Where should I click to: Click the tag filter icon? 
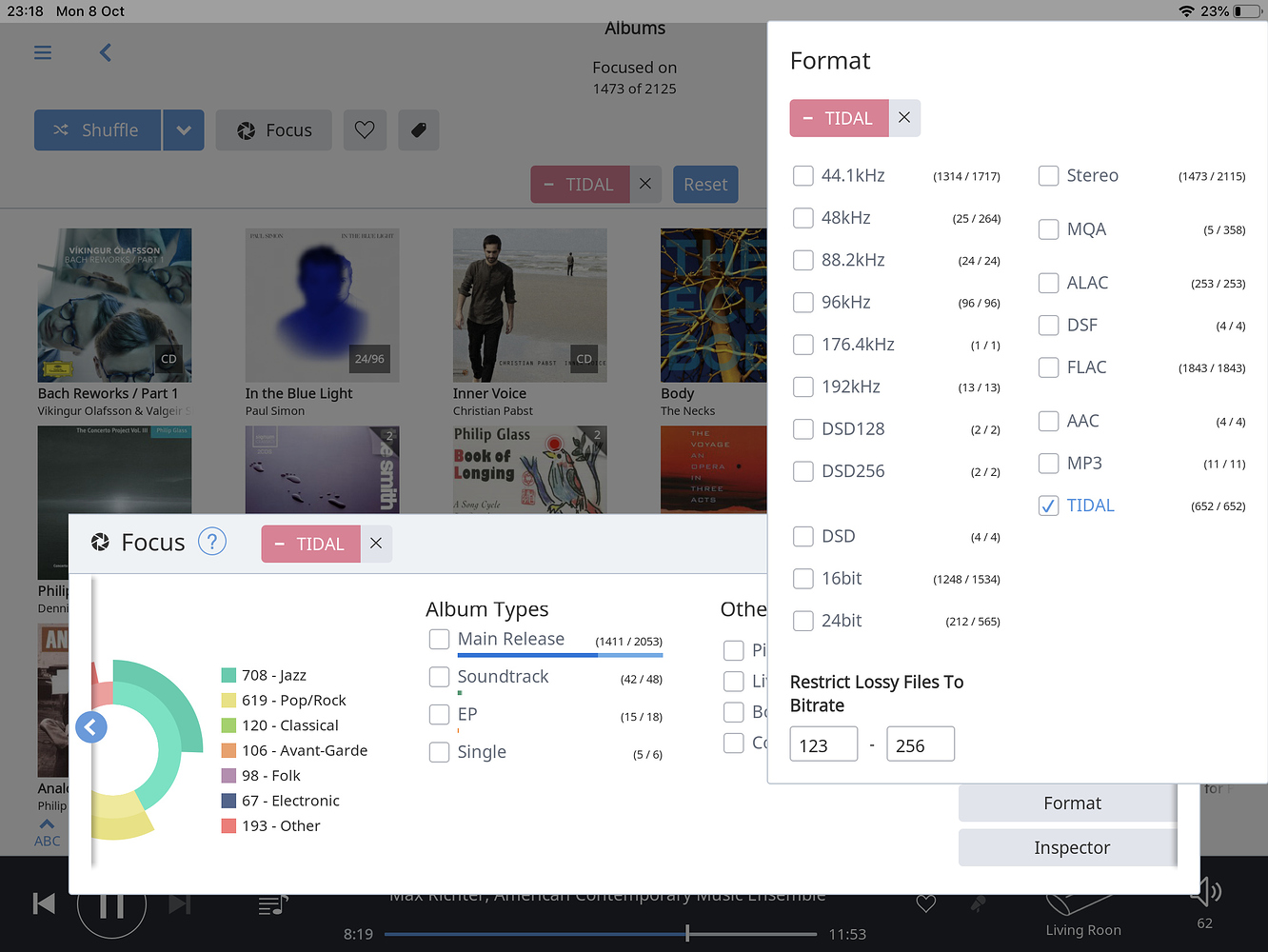point(418,130)
